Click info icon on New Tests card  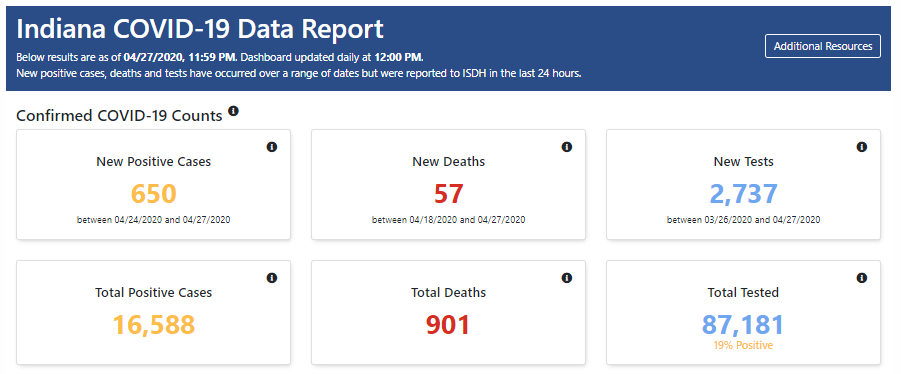point(861,147)
